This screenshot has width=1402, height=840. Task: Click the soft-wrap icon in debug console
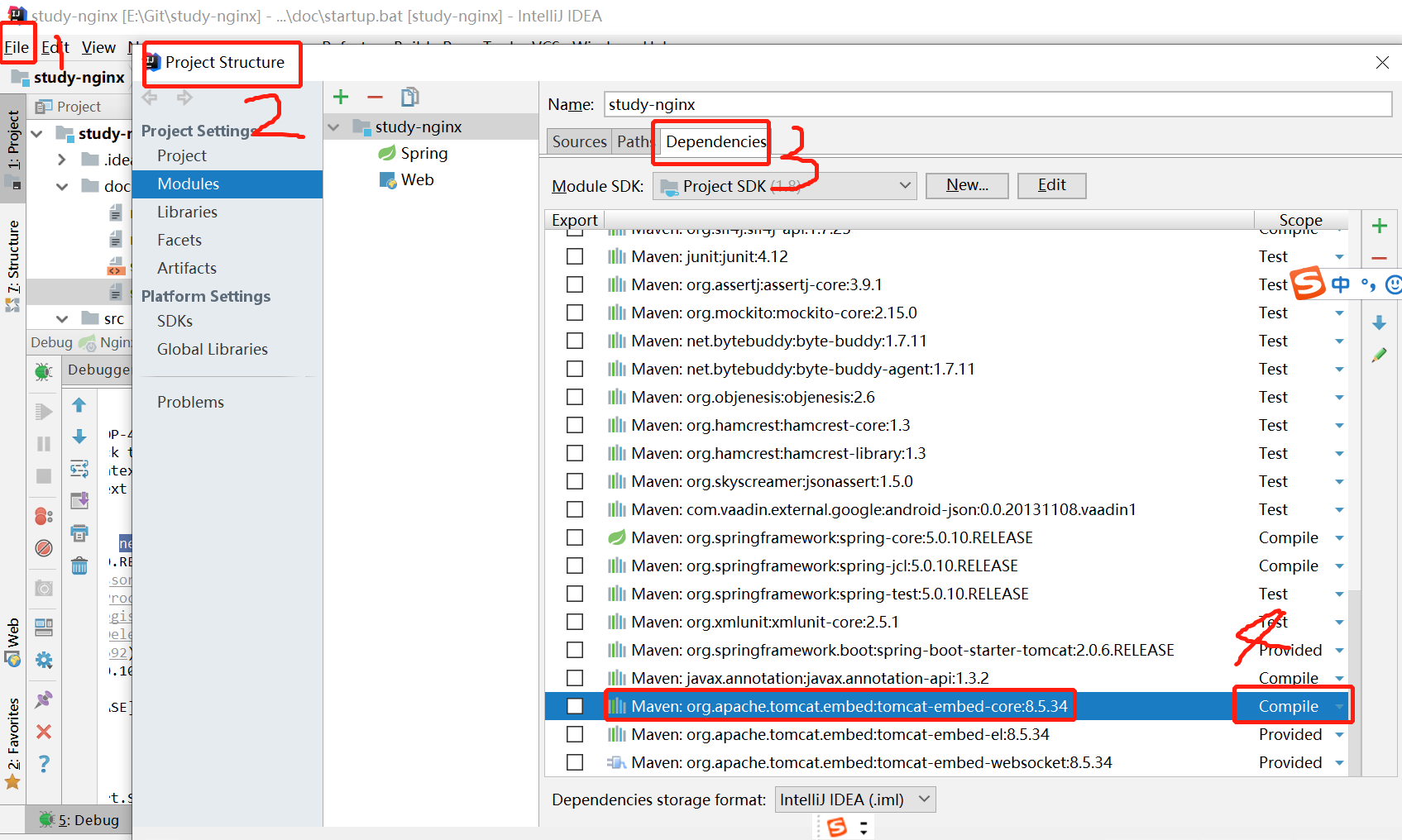pyautogui.click(x=79, y=469)
